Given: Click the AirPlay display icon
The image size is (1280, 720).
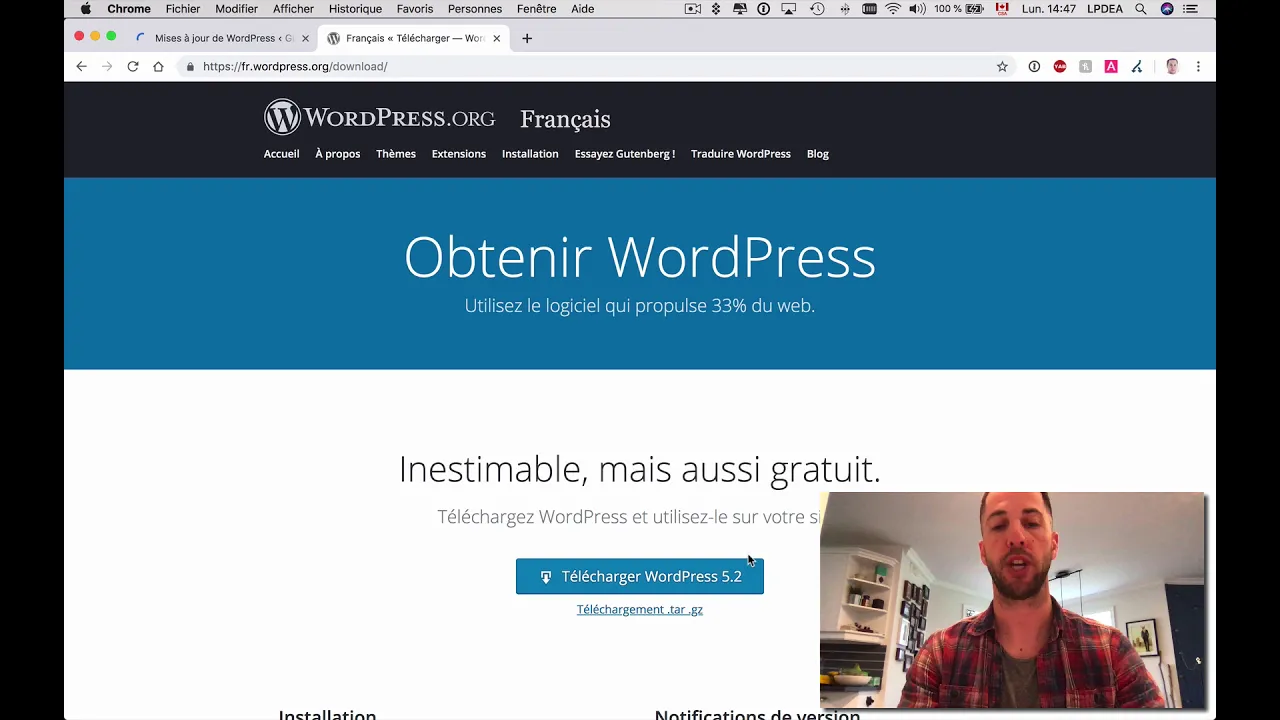Looking at the screenshot, I should (x=789, y=9).
